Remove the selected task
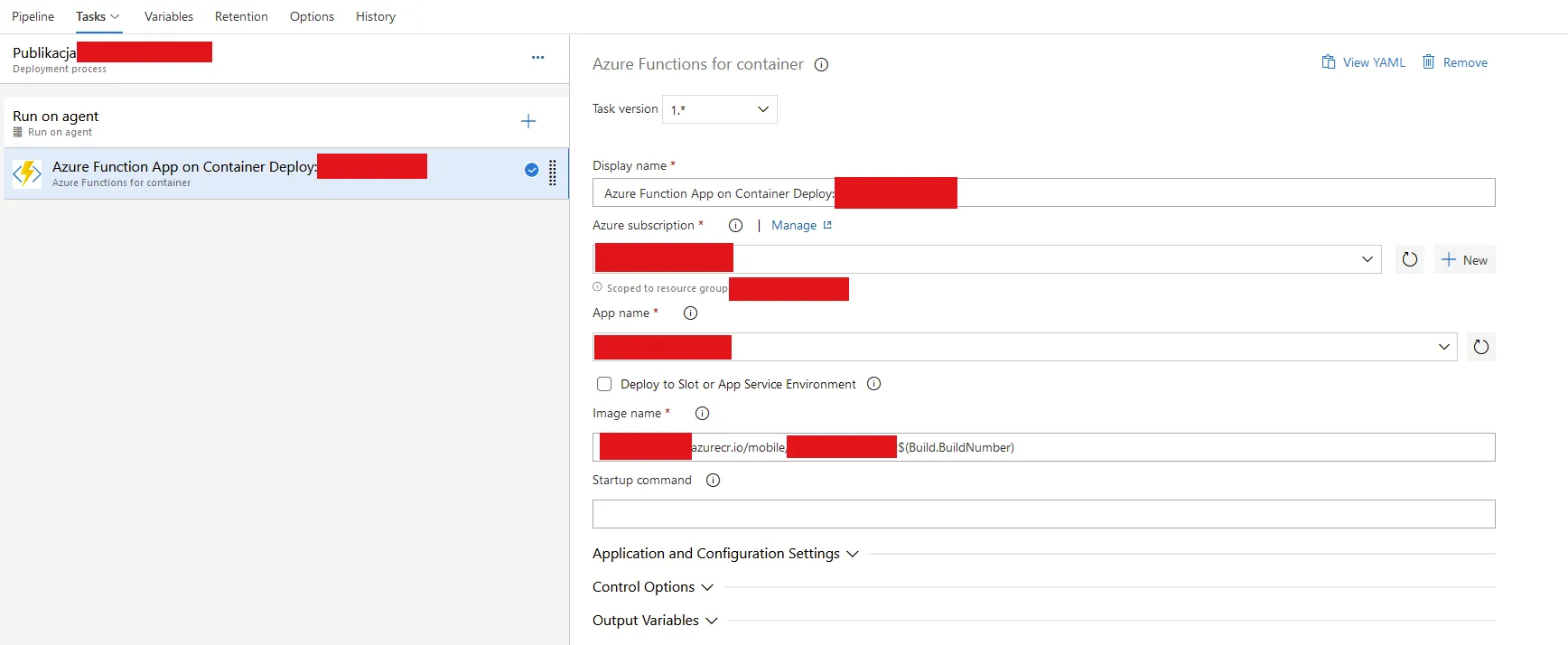This screenshot has height=645, width=1568. (x=1454, y=62)
